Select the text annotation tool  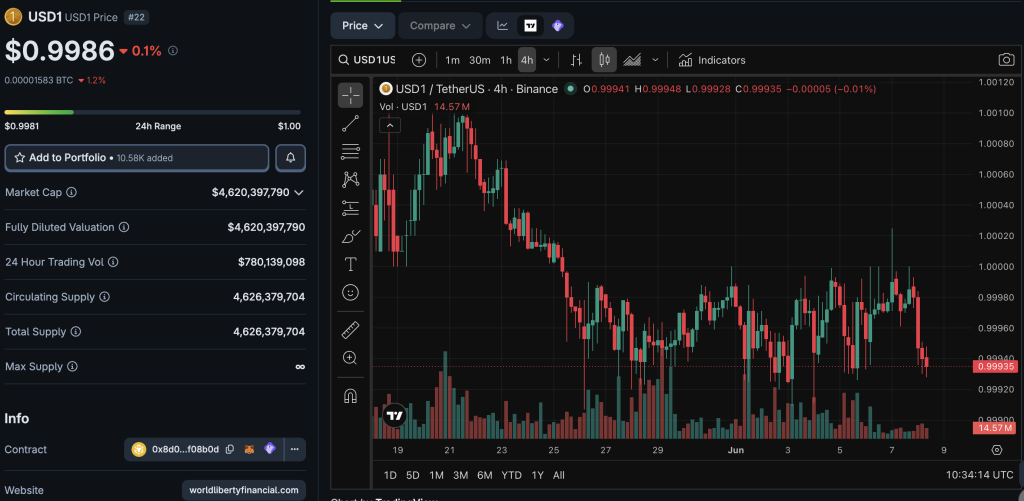click(x=351, y=264)
